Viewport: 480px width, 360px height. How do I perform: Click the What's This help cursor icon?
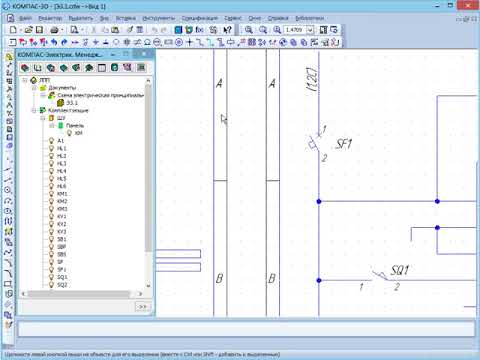[x=227, y=30]
